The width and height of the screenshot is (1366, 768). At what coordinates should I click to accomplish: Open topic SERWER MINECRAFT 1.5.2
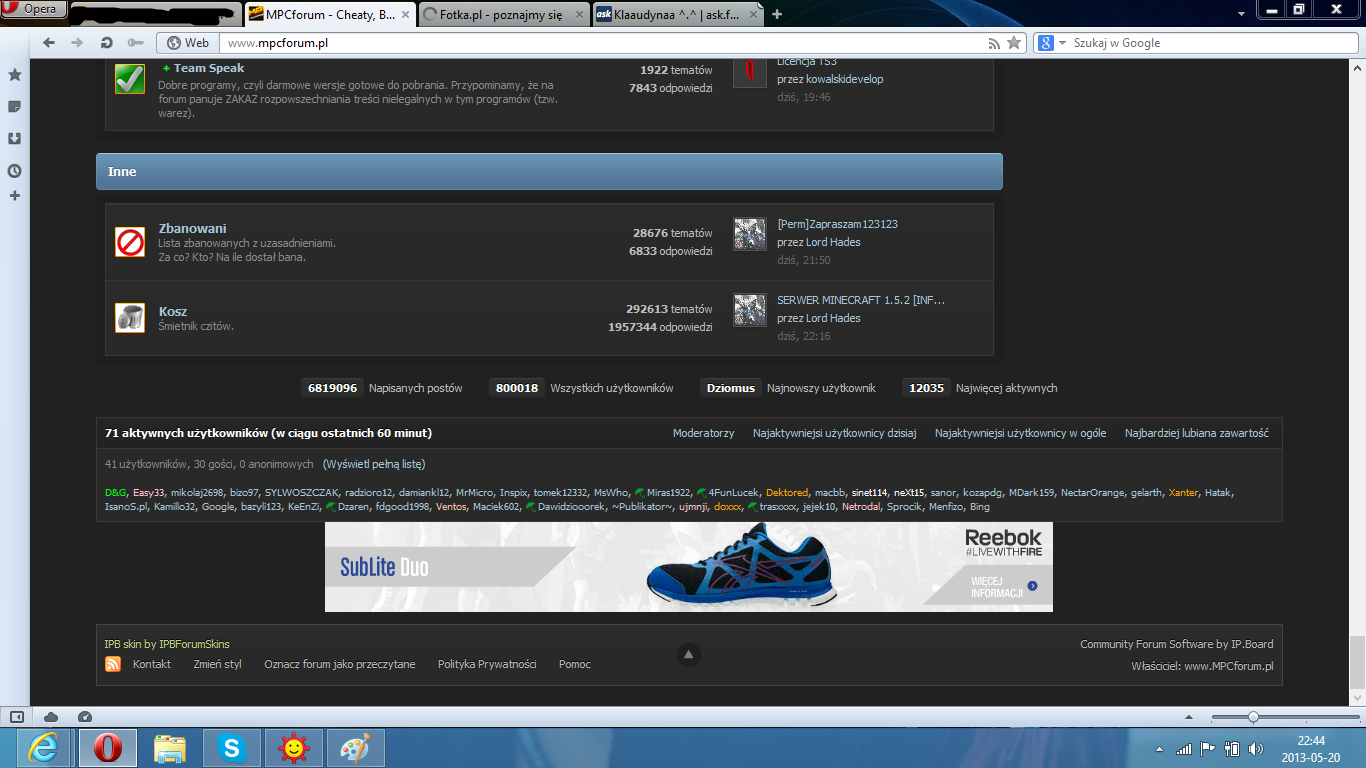[861, 300]
